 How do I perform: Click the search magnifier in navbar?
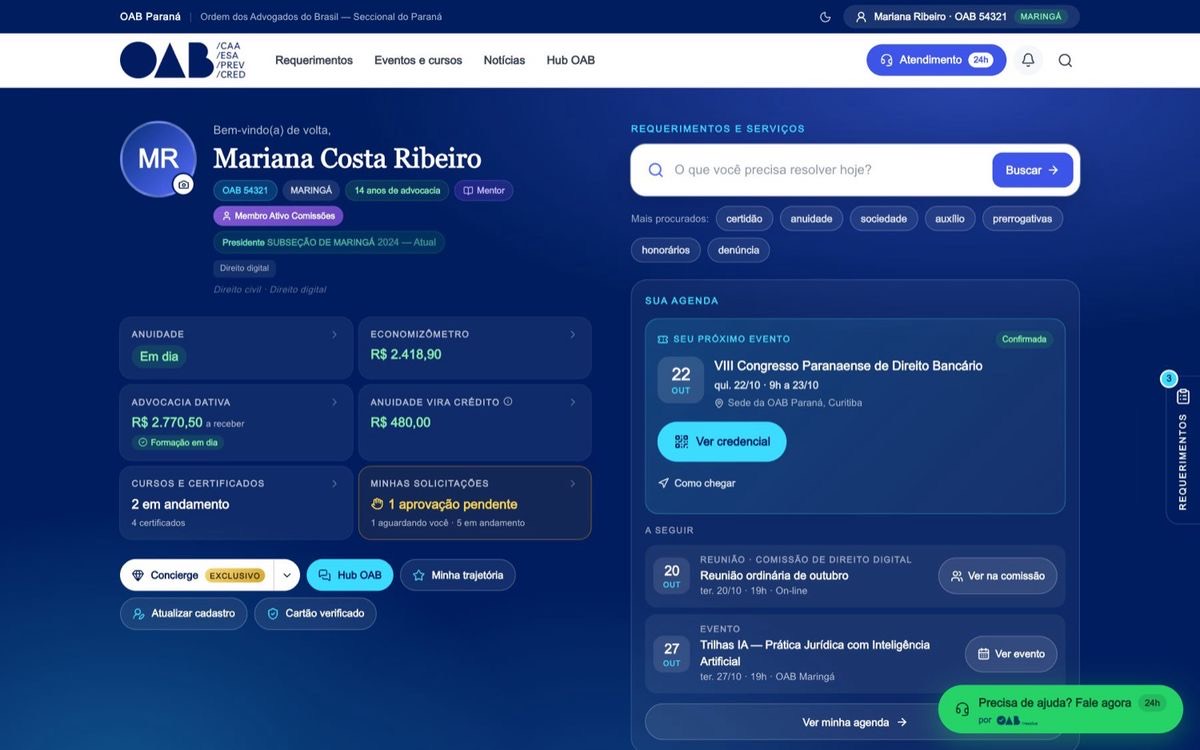pyautogui.click(x=1065, y=60)
